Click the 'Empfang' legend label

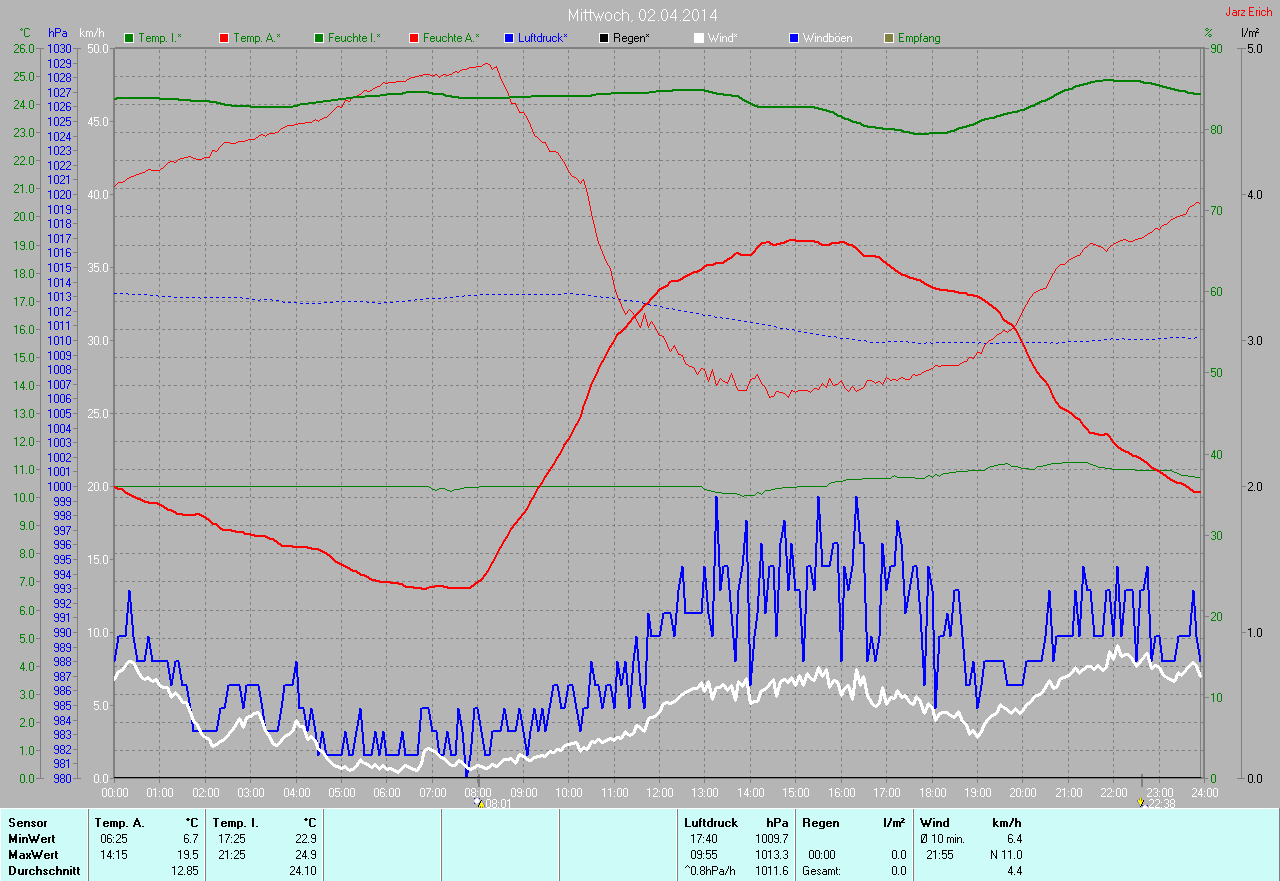(x=919, y=38)
